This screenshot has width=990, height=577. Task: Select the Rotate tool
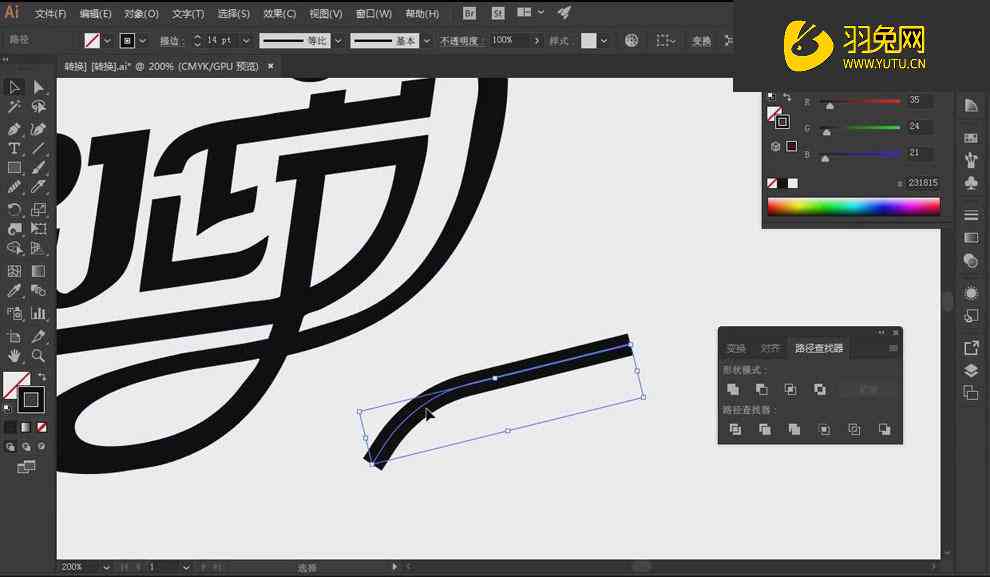(x=14, y=209)
